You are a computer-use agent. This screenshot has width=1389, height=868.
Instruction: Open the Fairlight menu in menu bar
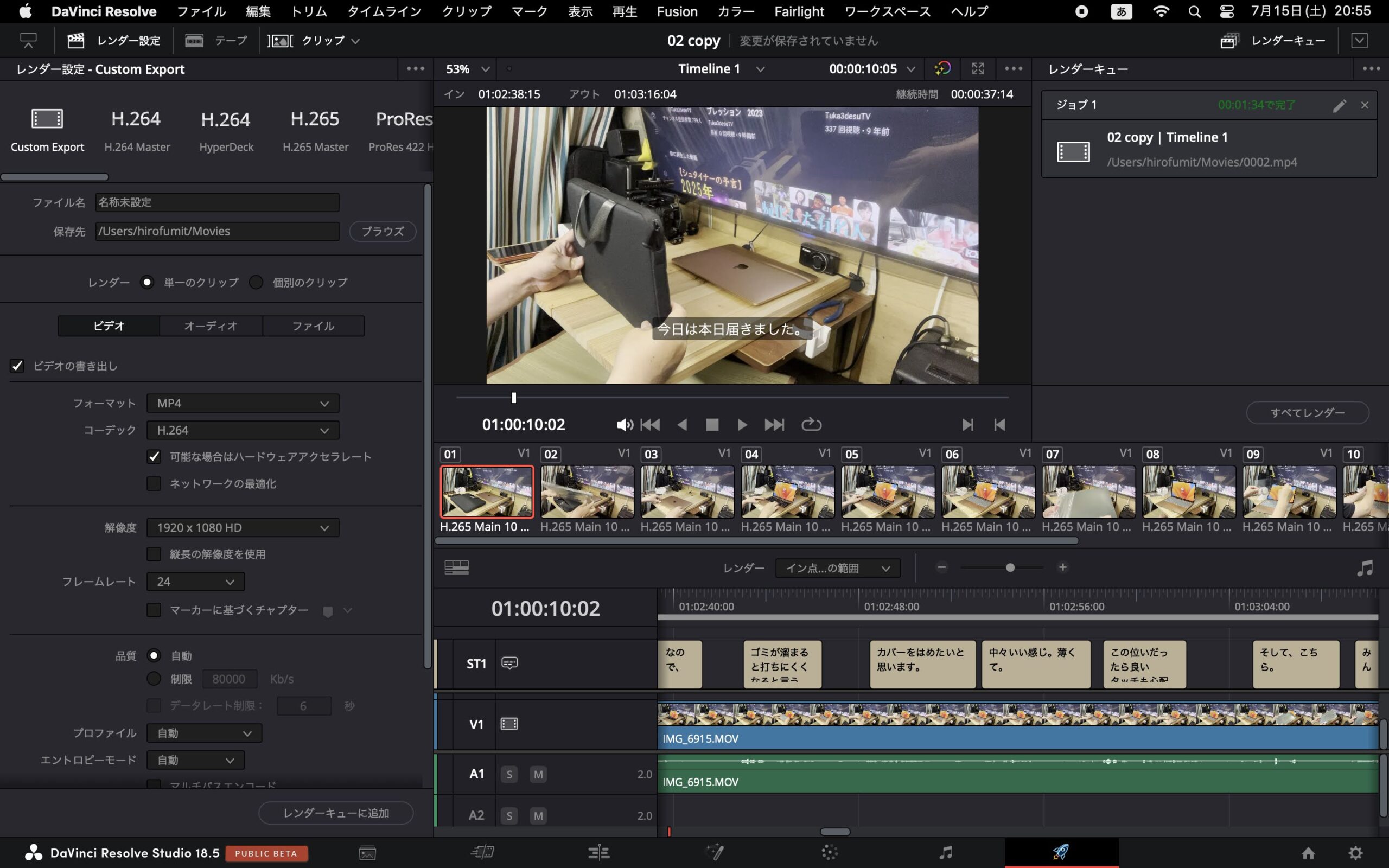(798, 11)
